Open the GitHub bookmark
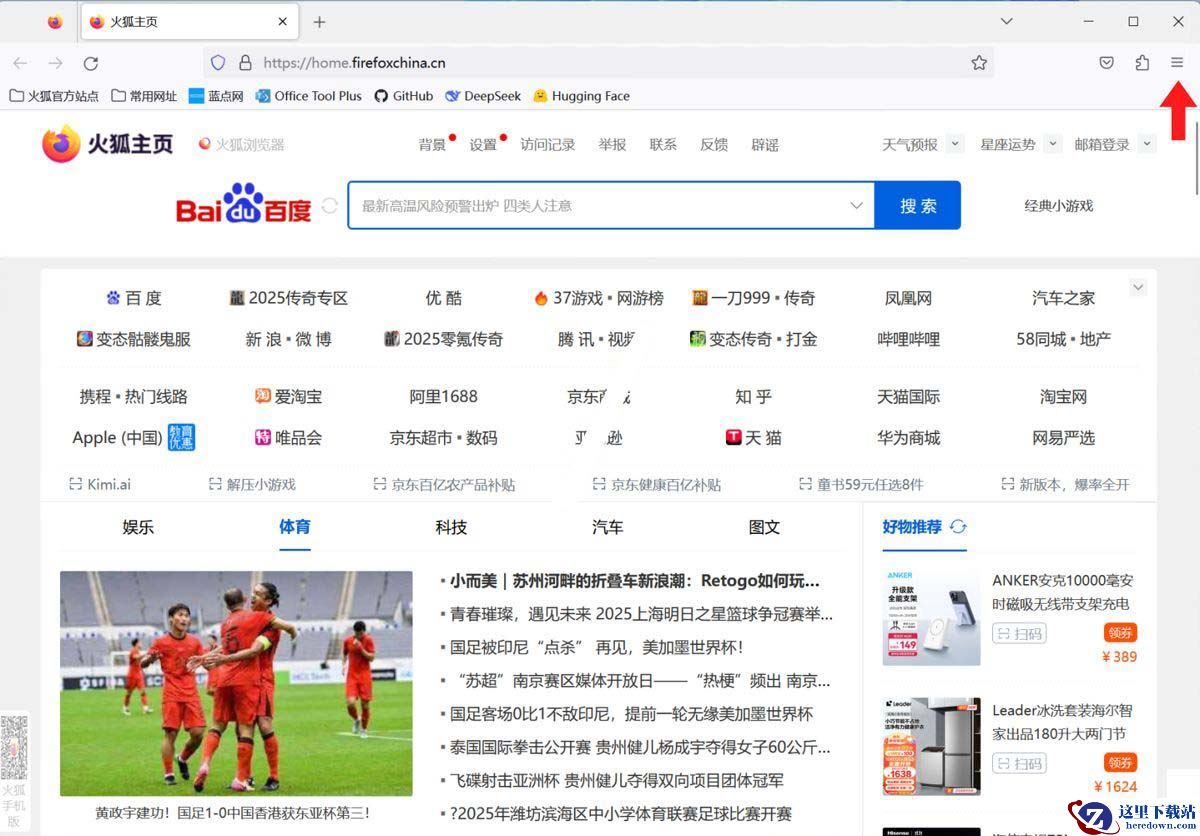This screenshot has height=836, width=1200. pyautogui.click(x=403, y=96)
